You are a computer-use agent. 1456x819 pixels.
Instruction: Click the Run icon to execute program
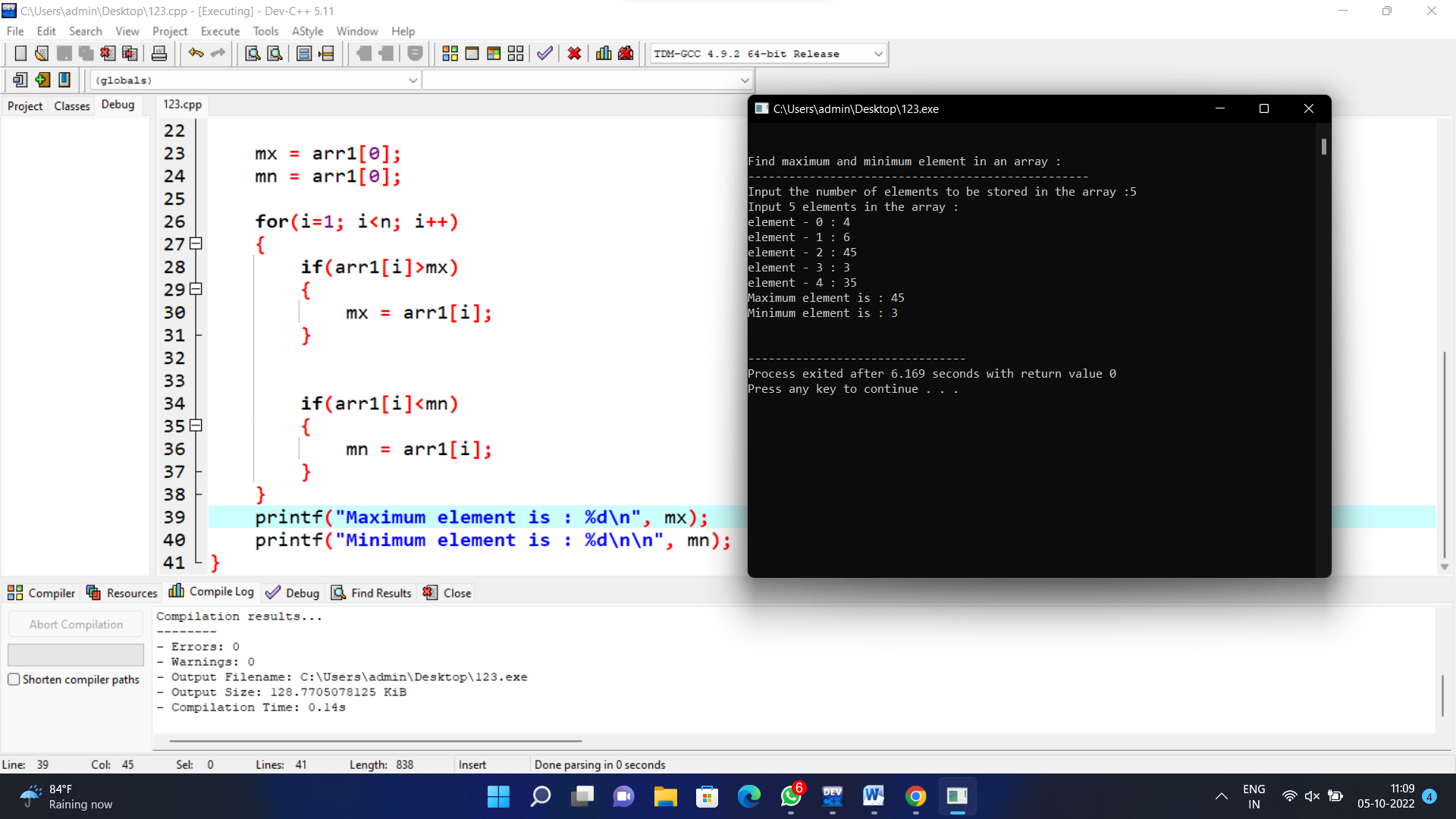[x=472, y=53]
